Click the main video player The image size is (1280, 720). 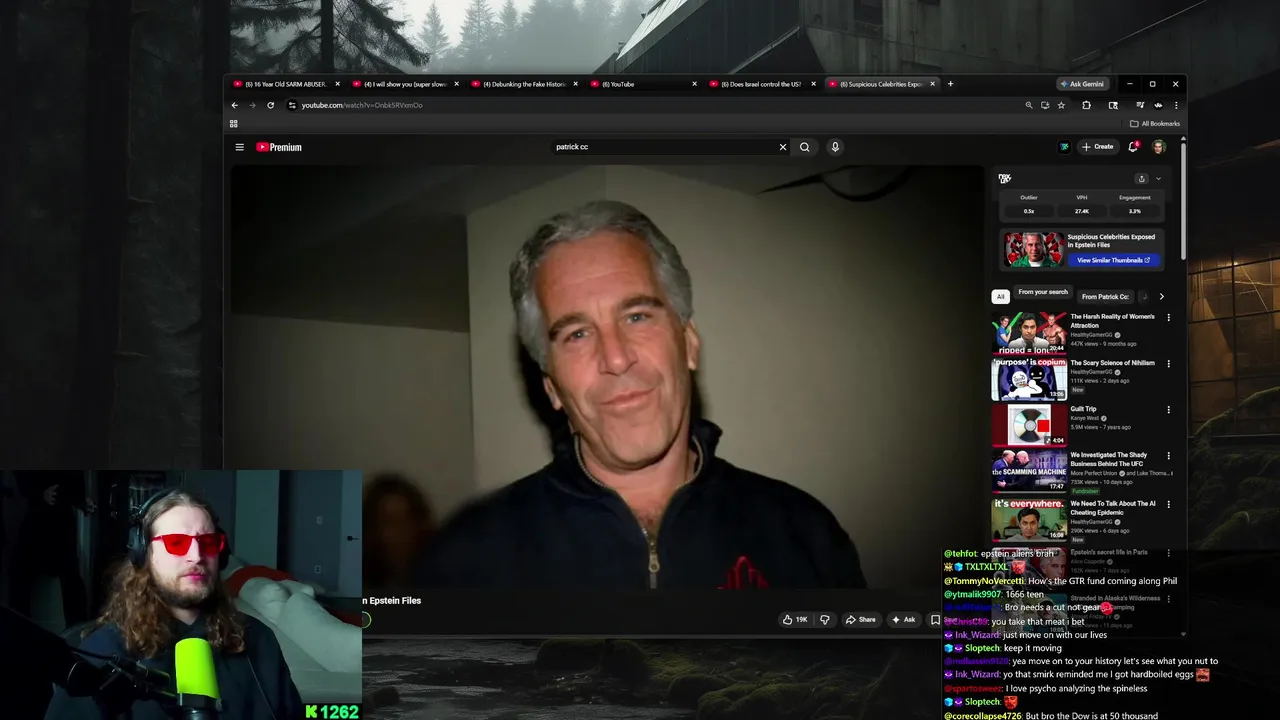(x=607, y=378)
